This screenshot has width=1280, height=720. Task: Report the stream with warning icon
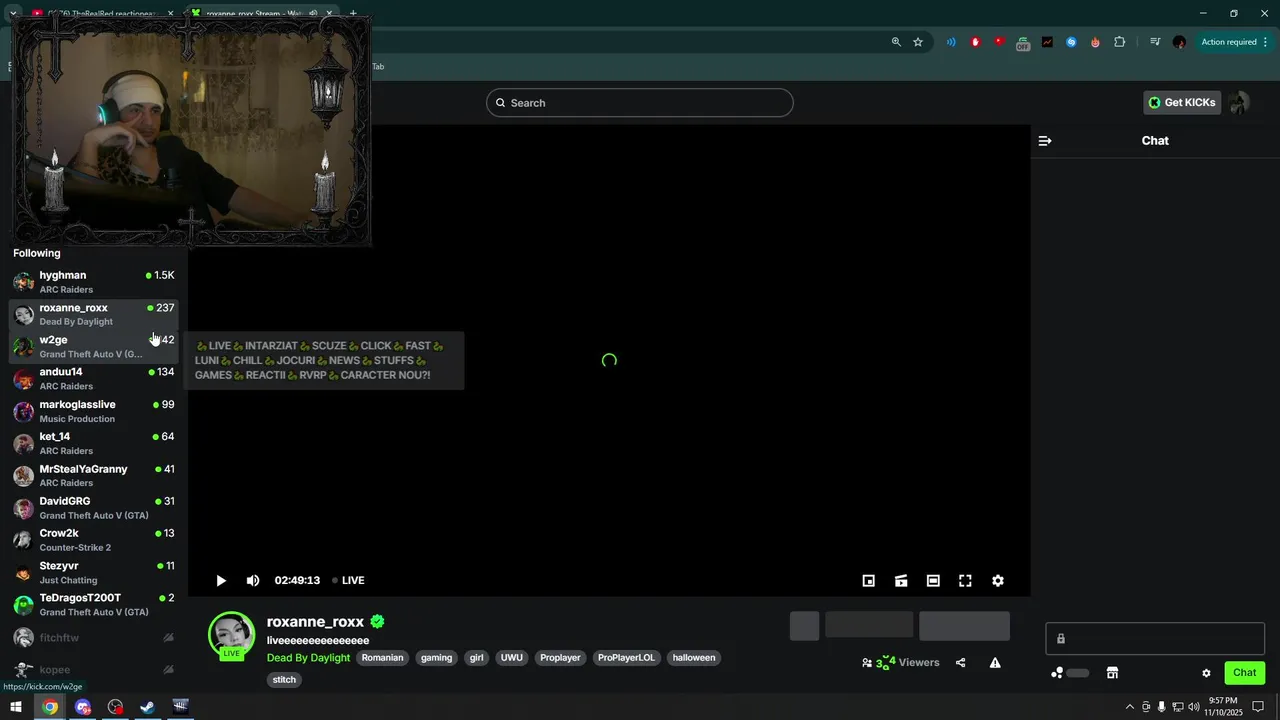(x=995, y=662)
